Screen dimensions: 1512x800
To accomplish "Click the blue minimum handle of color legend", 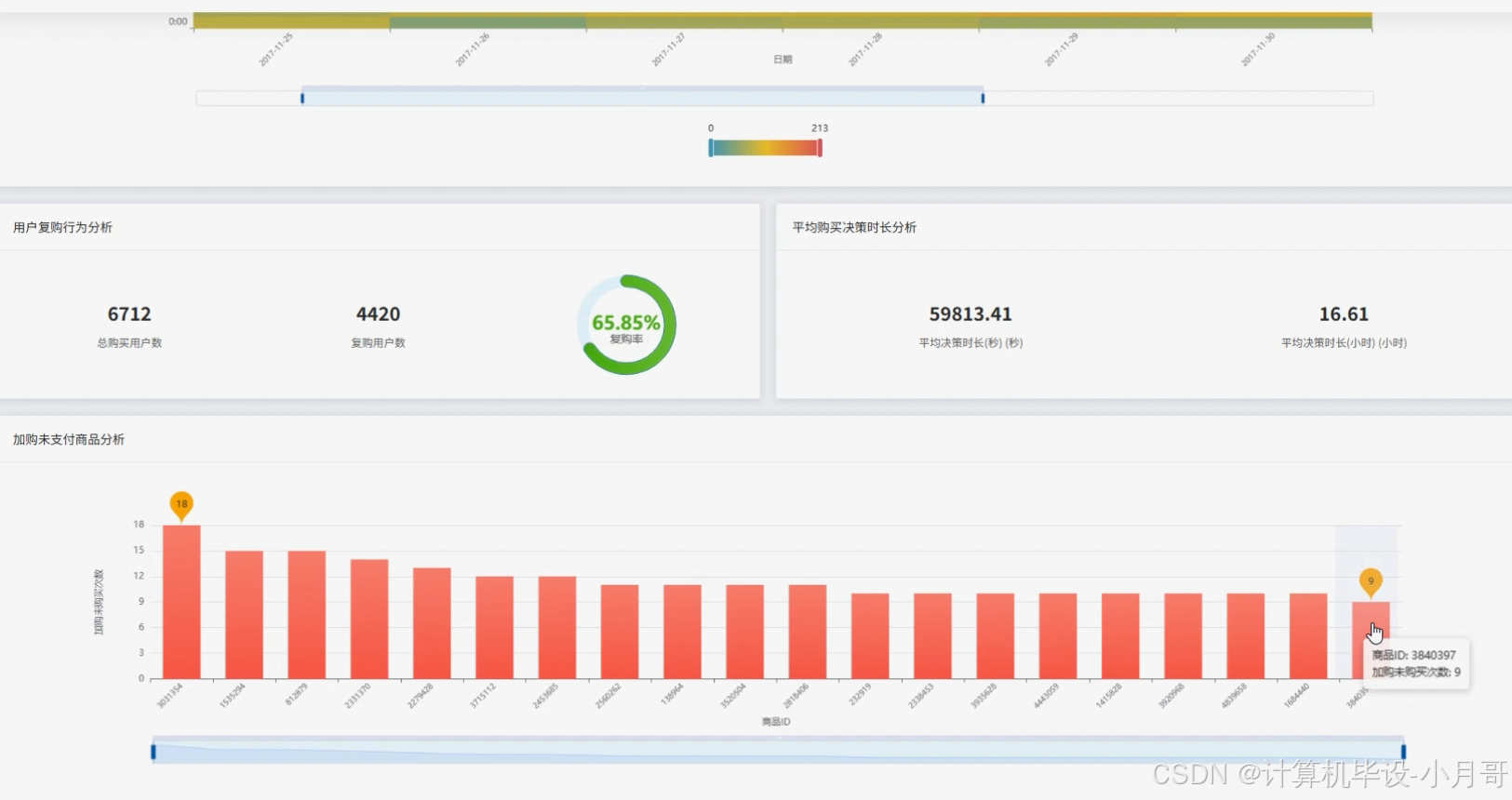I will 711,148.
